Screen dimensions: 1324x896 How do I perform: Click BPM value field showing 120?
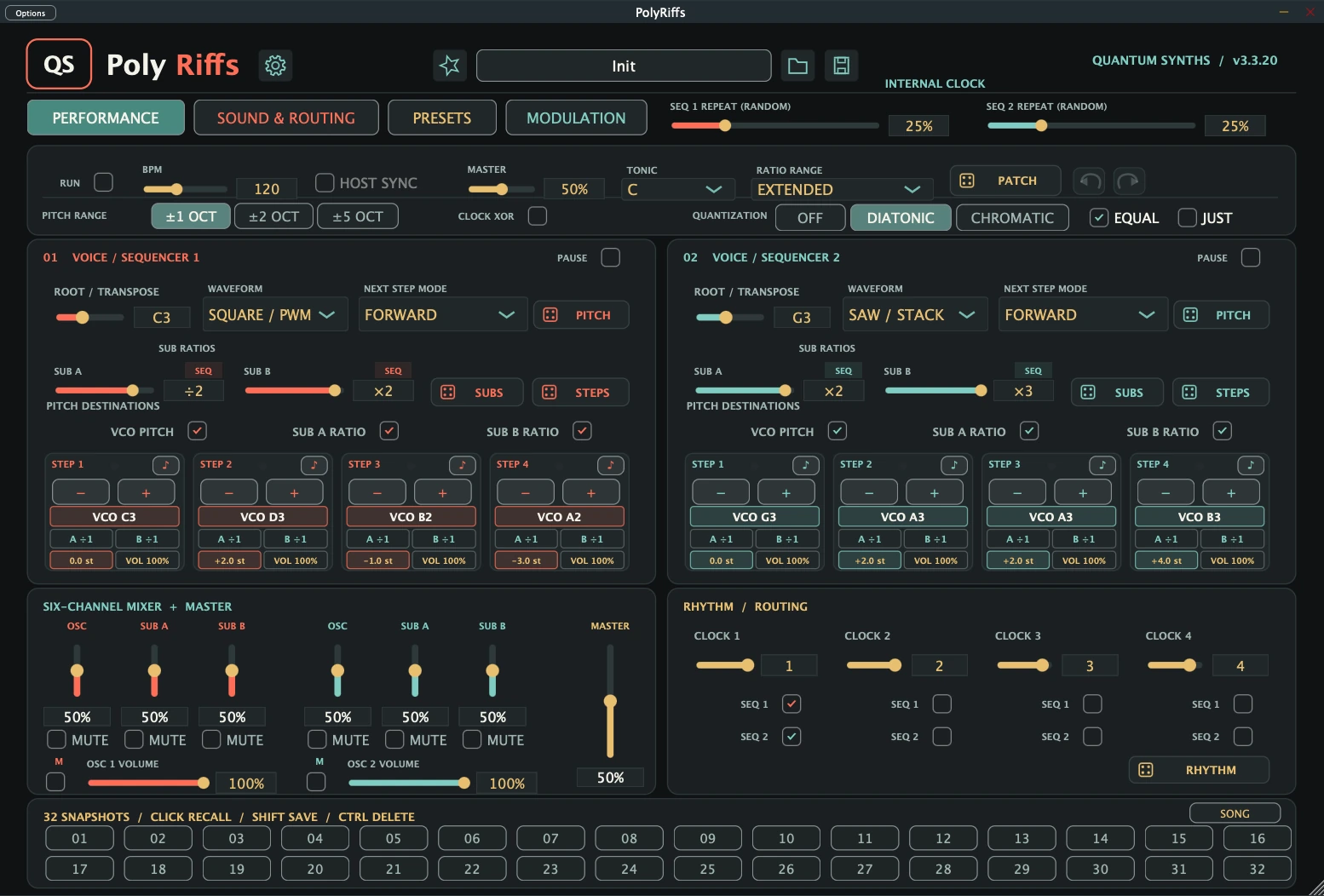(x=267, y=188)
